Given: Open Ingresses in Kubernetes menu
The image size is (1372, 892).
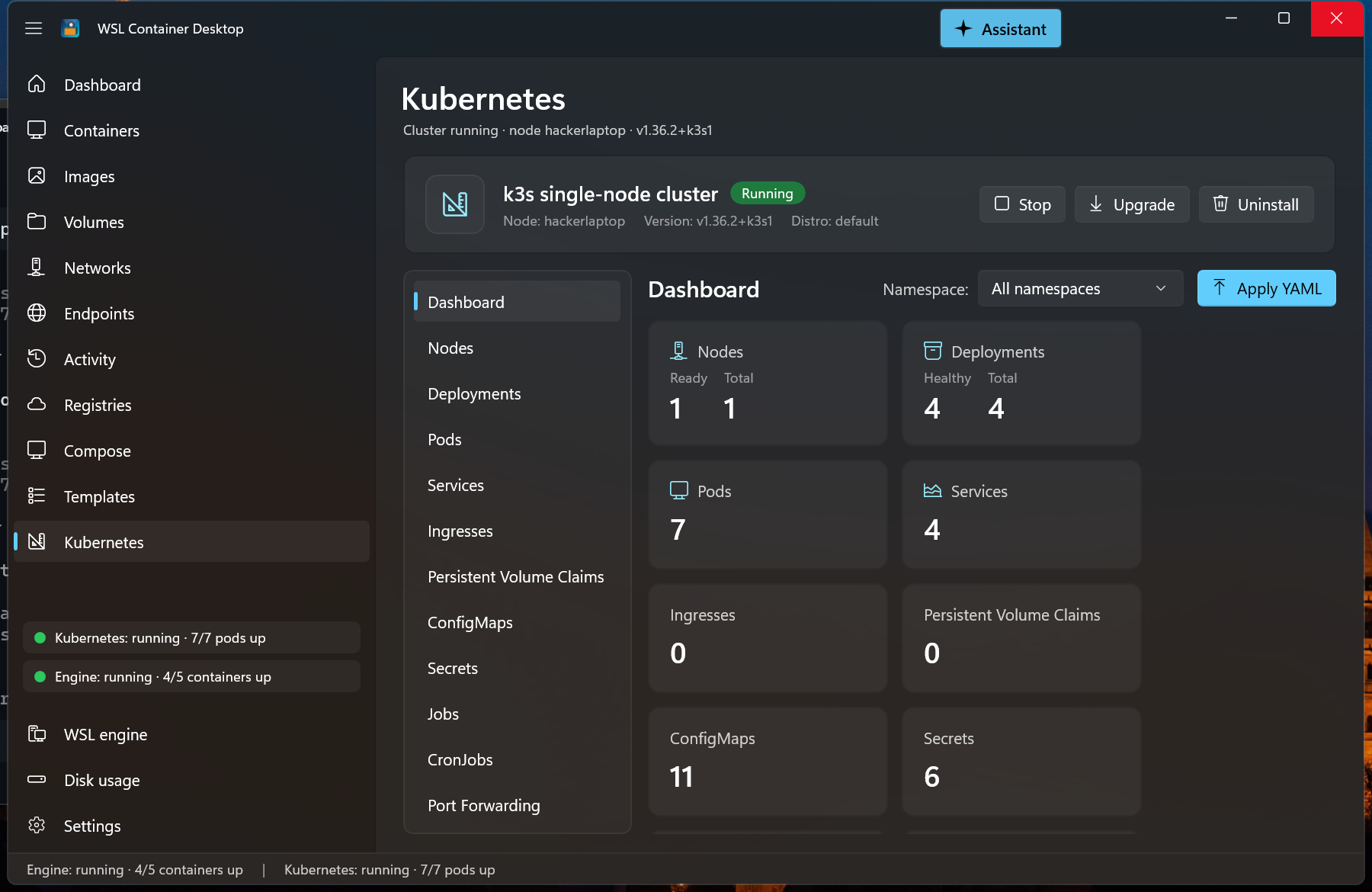Looking at the screenshot, I should (x=517, y=531).
